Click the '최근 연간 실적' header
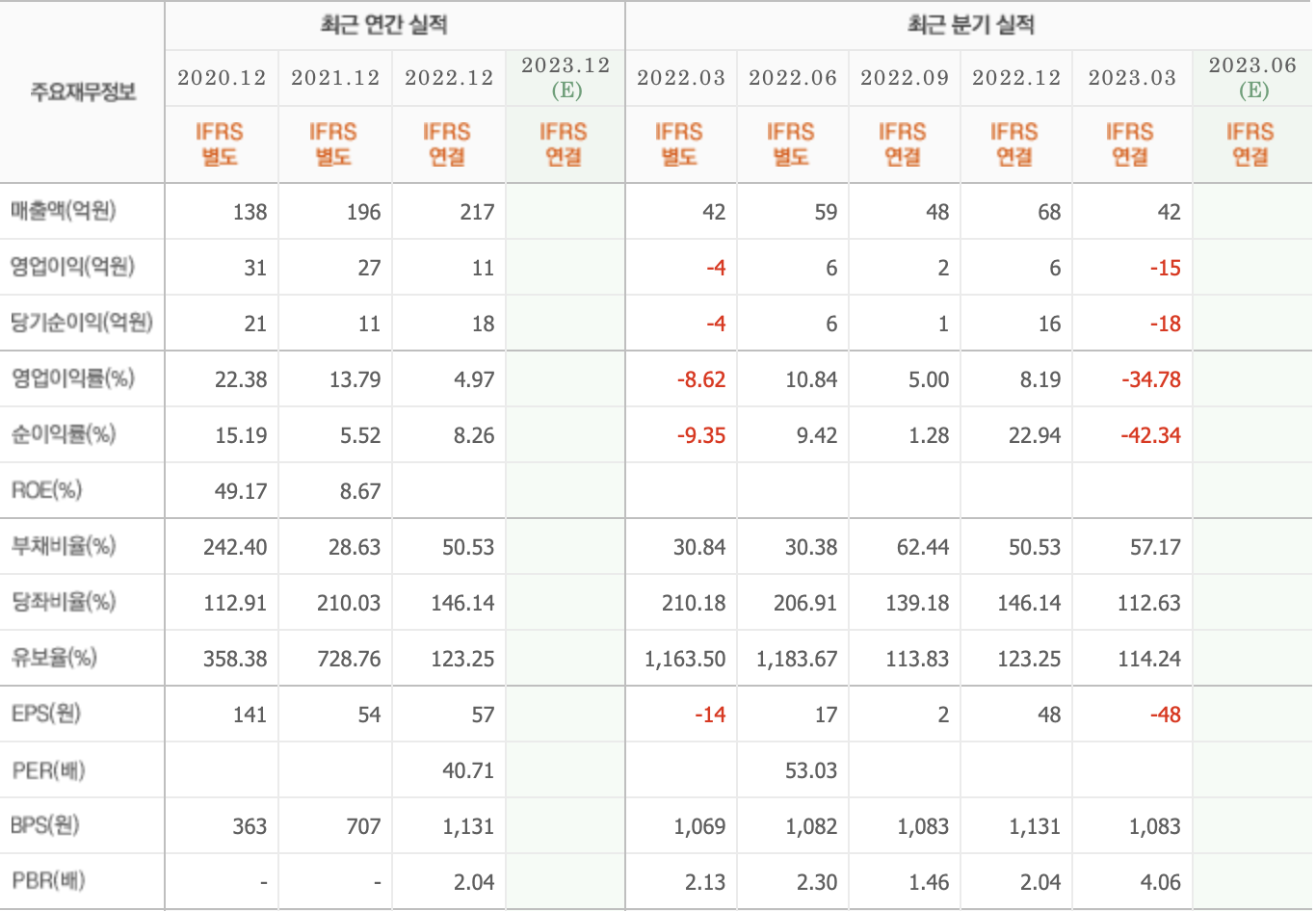 pyautogui.click(x=383, y=25)
